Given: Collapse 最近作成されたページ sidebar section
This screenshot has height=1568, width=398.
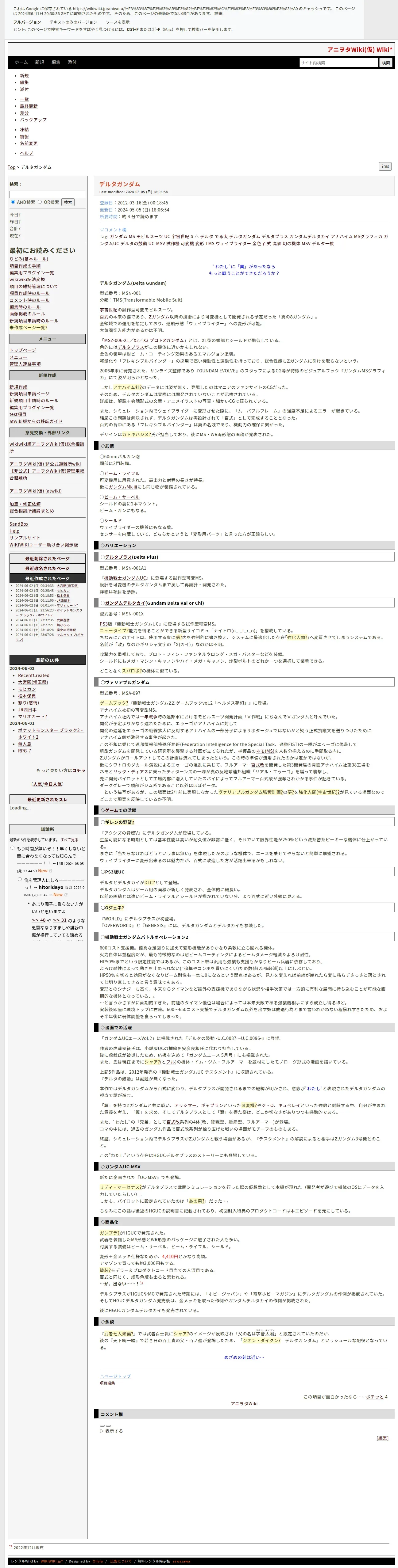Looking at the screenshot, I should point(48,578).
